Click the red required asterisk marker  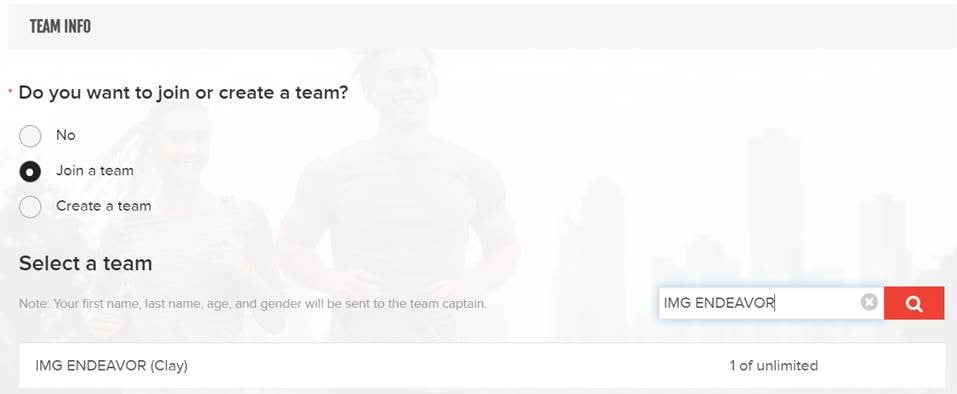10,91
